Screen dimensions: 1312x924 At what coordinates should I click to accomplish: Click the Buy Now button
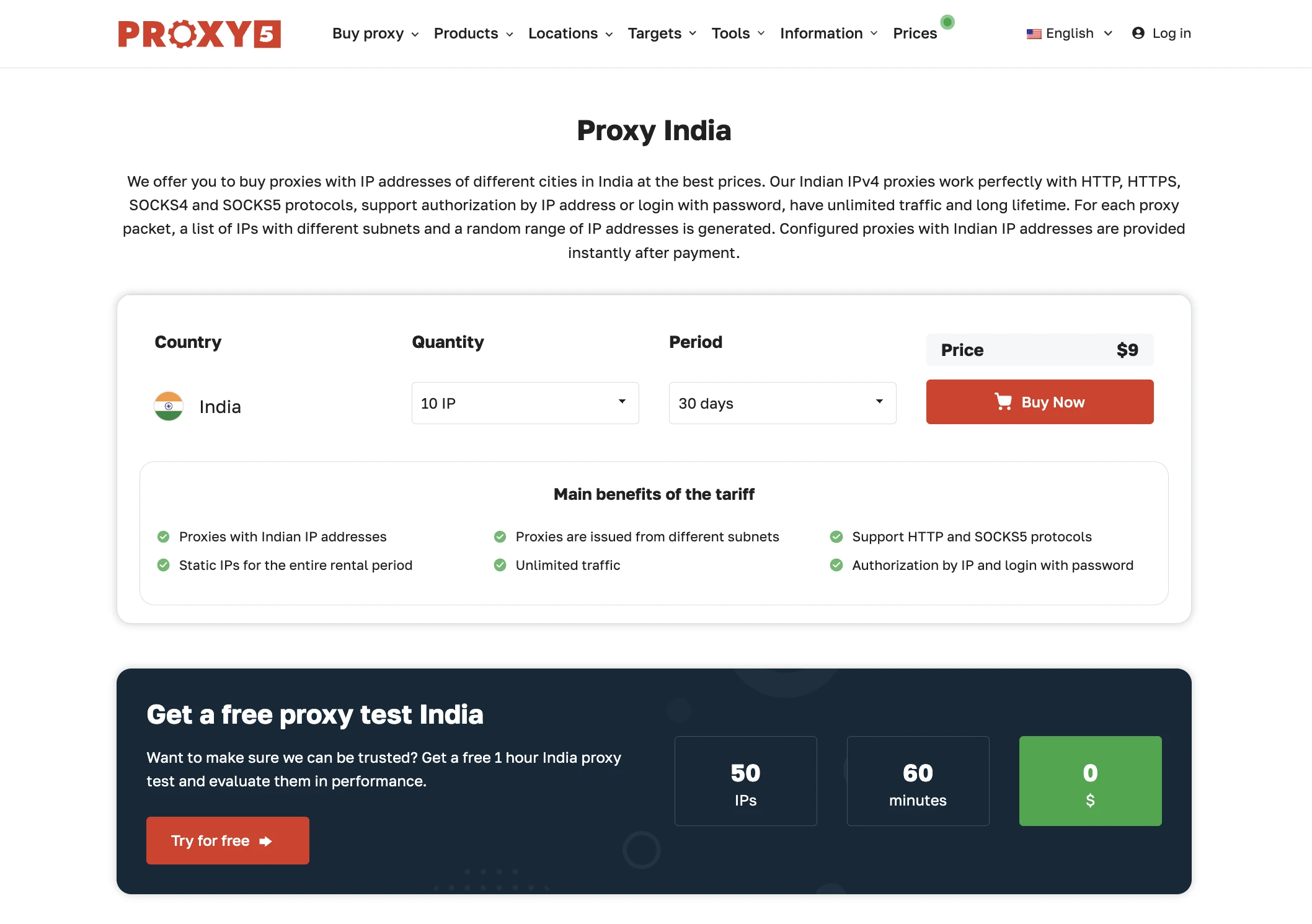coord(1040,402)
